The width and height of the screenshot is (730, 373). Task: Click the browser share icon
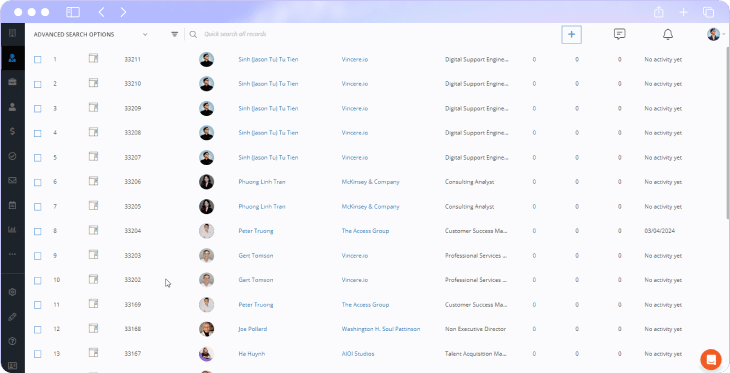click(x=659, y=12)
